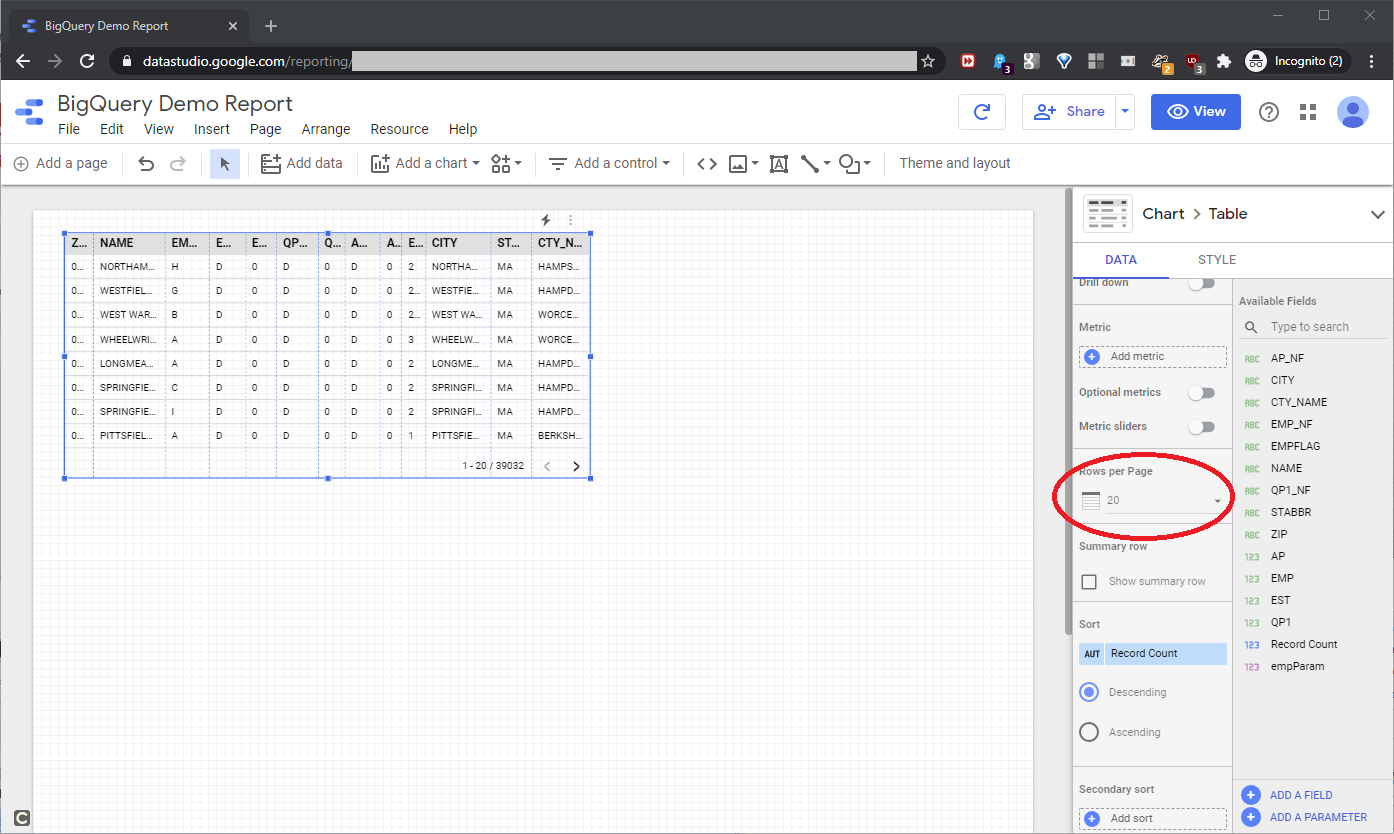1394x834 pixels.
Task: Open the Add a control dropdown
Action: point(609,163)
